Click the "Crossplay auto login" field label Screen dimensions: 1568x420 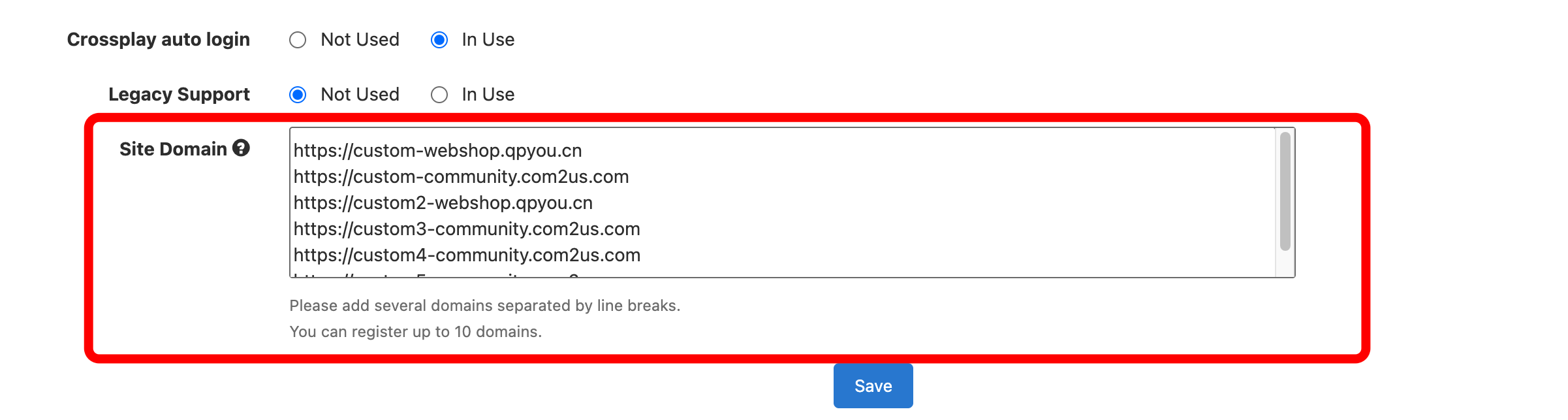[x=159, y=40]
